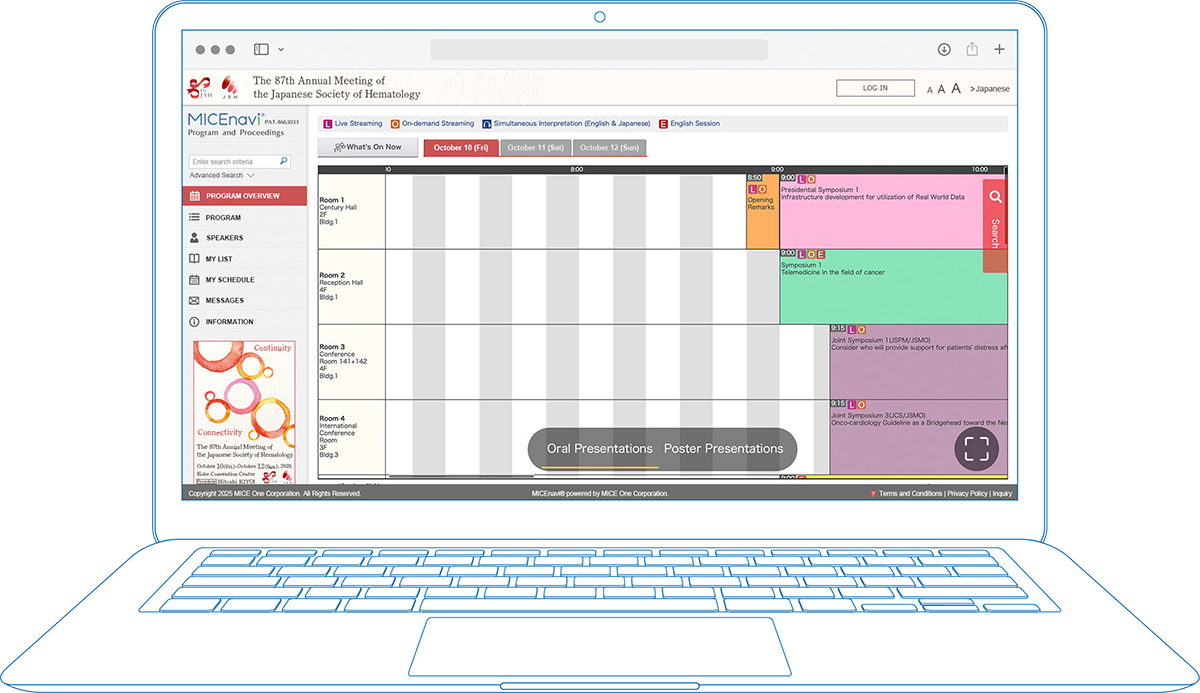Select the smallest font size 'A'

(930, 90)
